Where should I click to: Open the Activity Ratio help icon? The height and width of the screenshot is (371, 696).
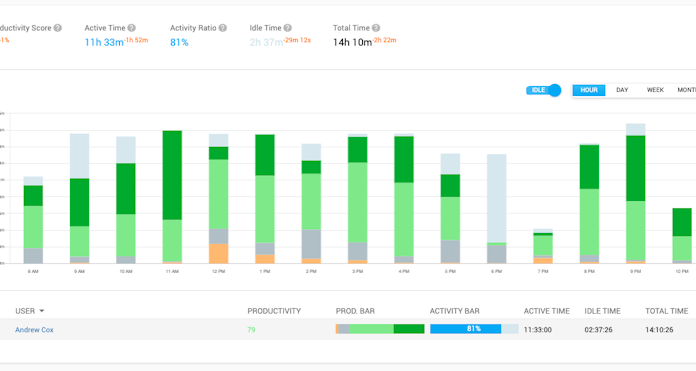click(x=222, y=28)
